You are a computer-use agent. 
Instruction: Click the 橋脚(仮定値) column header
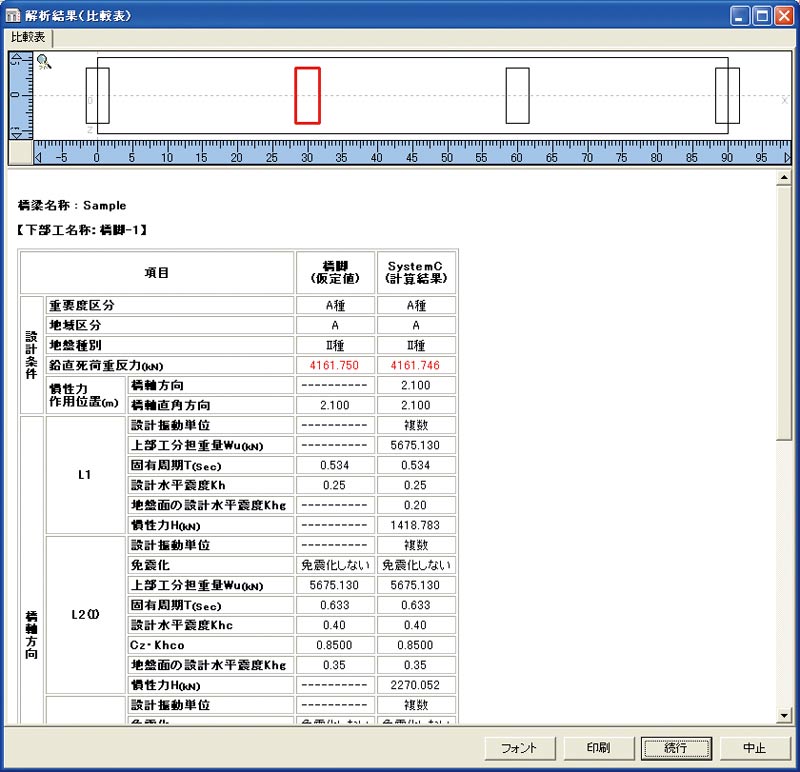tap(335, 272)
